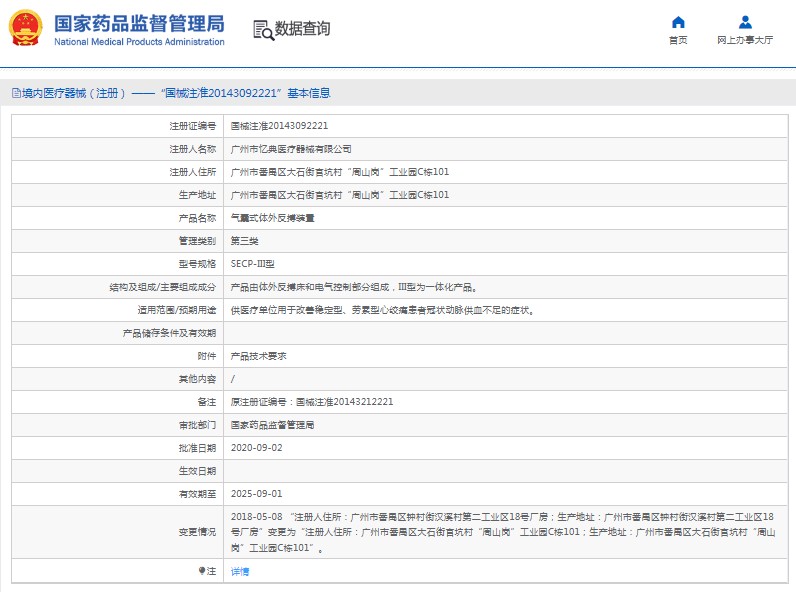
Task: Click National Medical Products Administration text
Action: pyautogui.click(x=139, y=42)
